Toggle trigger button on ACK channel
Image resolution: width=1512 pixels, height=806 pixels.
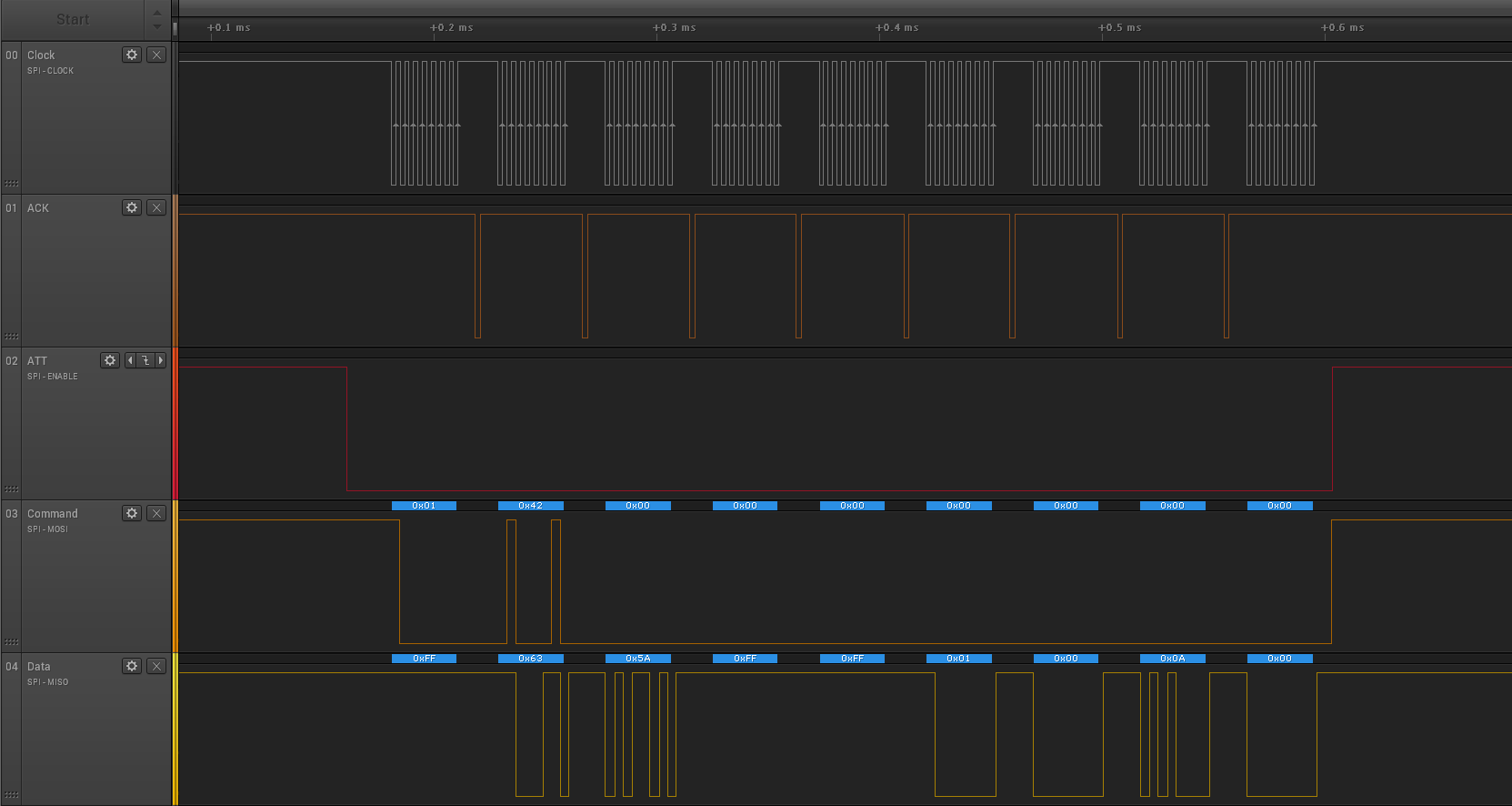pyautogui.click(x=156, y=207)
